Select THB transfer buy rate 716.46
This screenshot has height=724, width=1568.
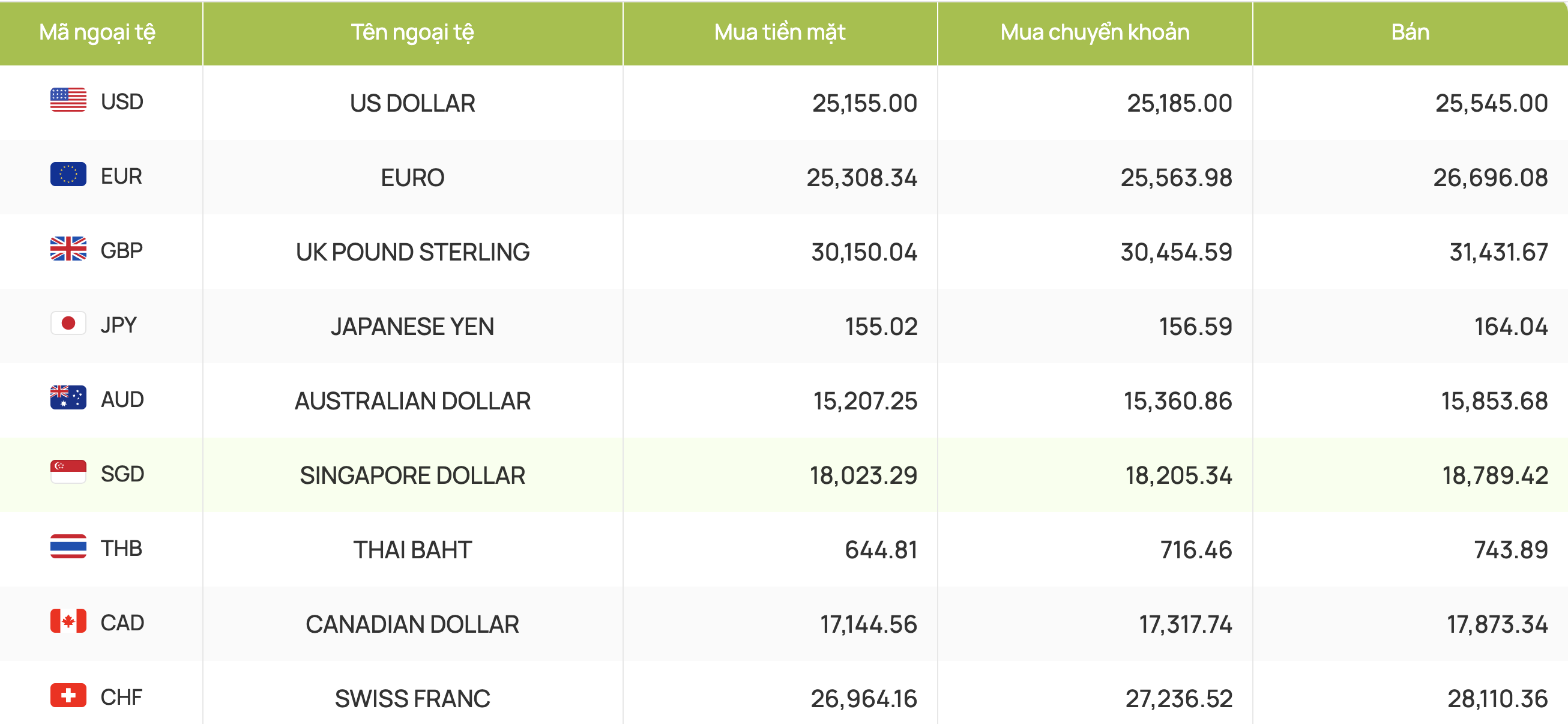[x=1196, y=550]
